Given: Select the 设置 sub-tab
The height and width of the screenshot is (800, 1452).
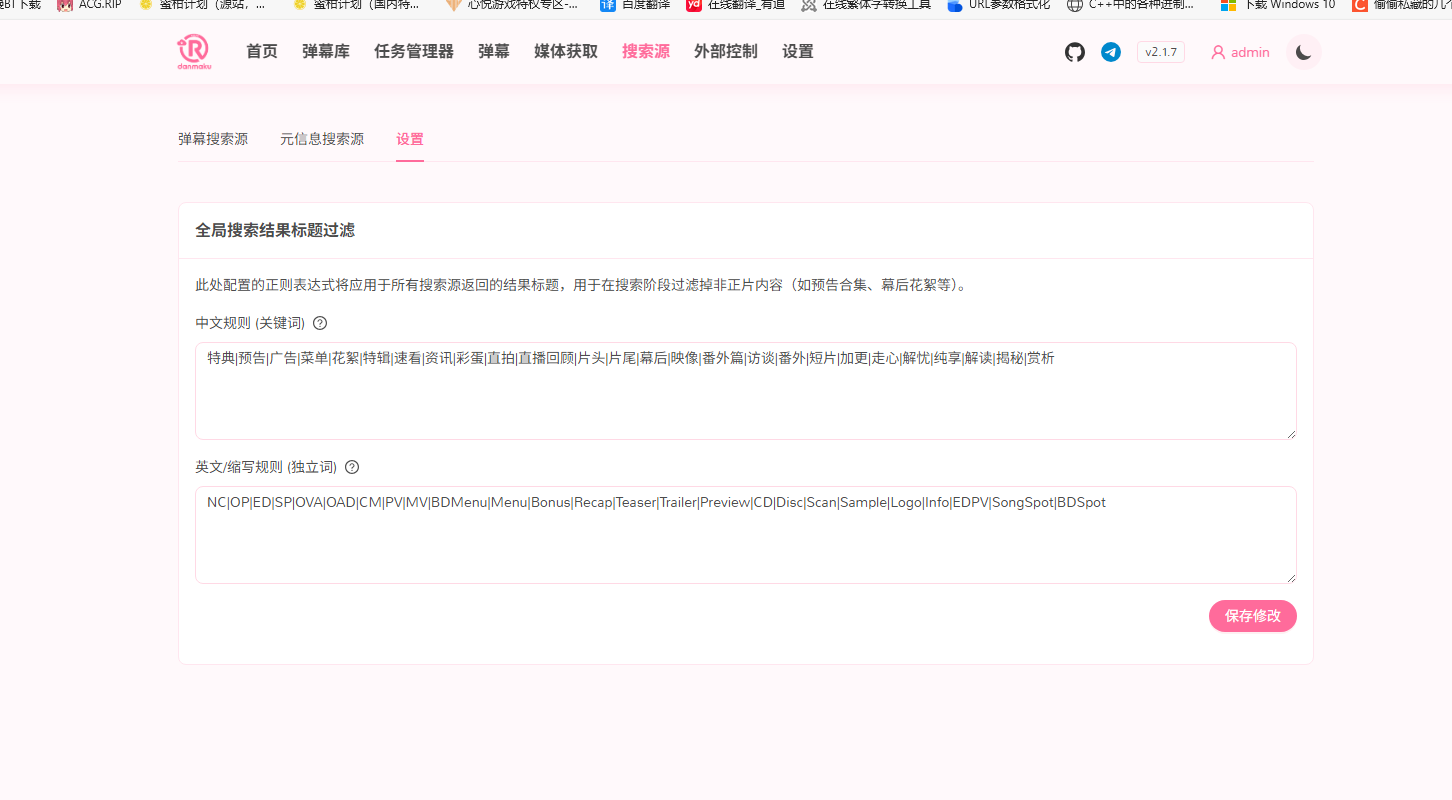Looking at the screenshot, I should pyautogui.click(x=410, y=139).
